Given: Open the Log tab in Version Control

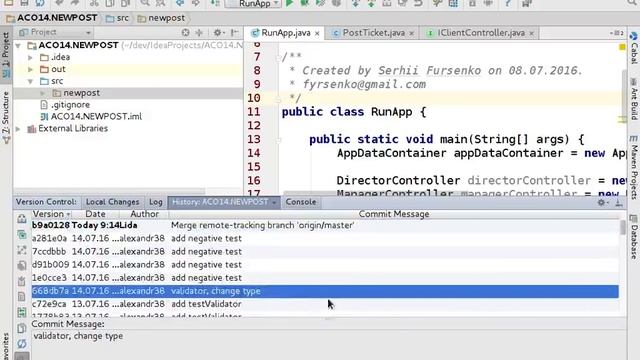Looking at the screenshot, I should (156, 202).
